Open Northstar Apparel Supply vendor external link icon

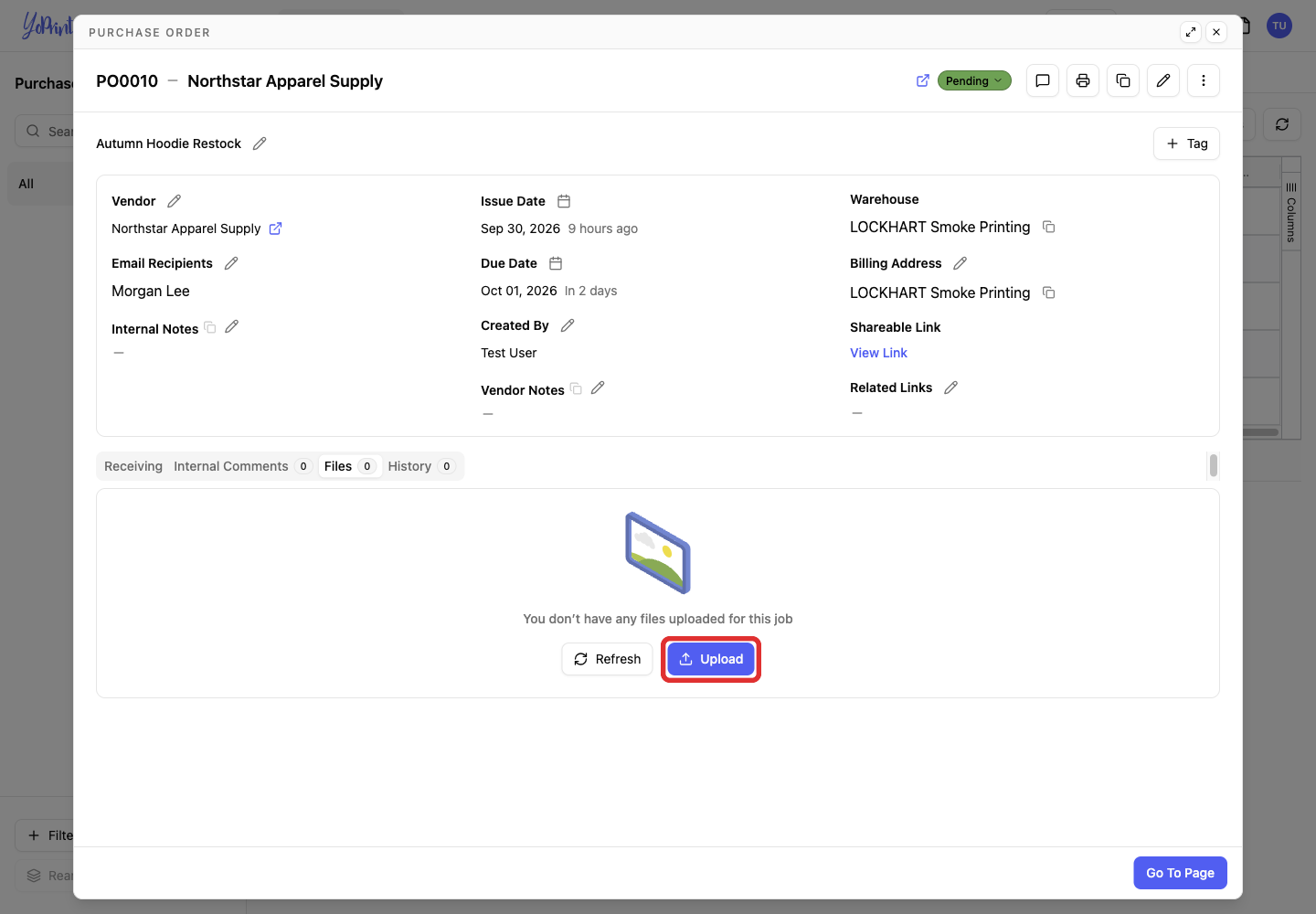[275, 228]
